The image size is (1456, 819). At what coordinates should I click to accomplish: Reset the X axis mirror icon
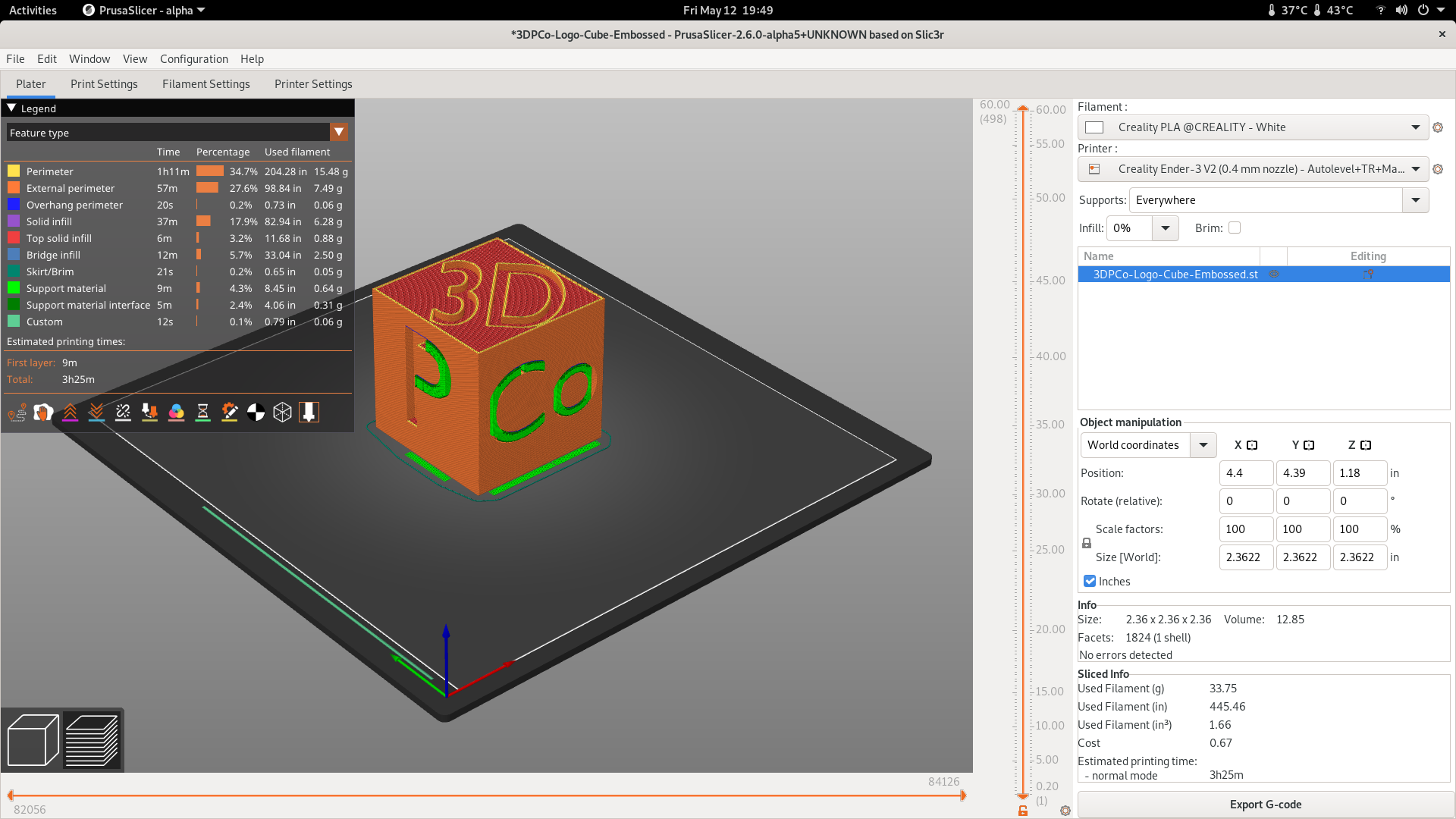click(x=1252, y=446)
